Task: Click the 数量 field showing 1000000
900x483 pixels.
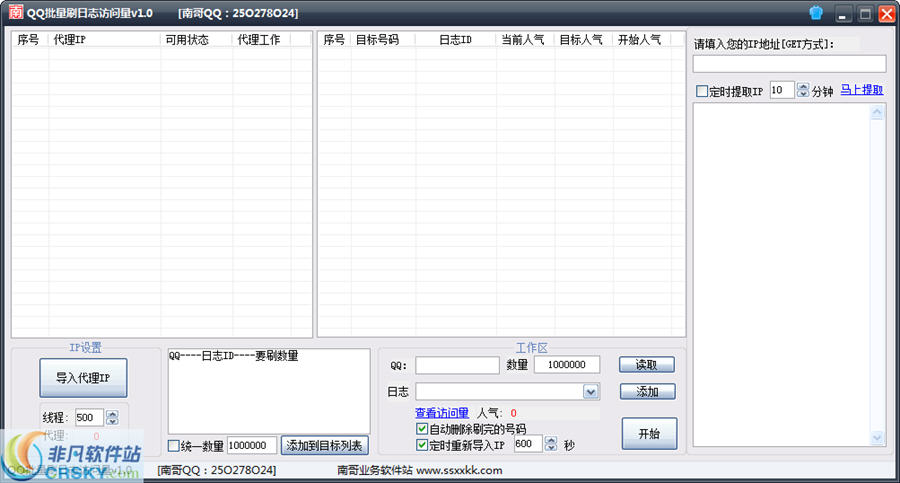Action: (567, 365)
